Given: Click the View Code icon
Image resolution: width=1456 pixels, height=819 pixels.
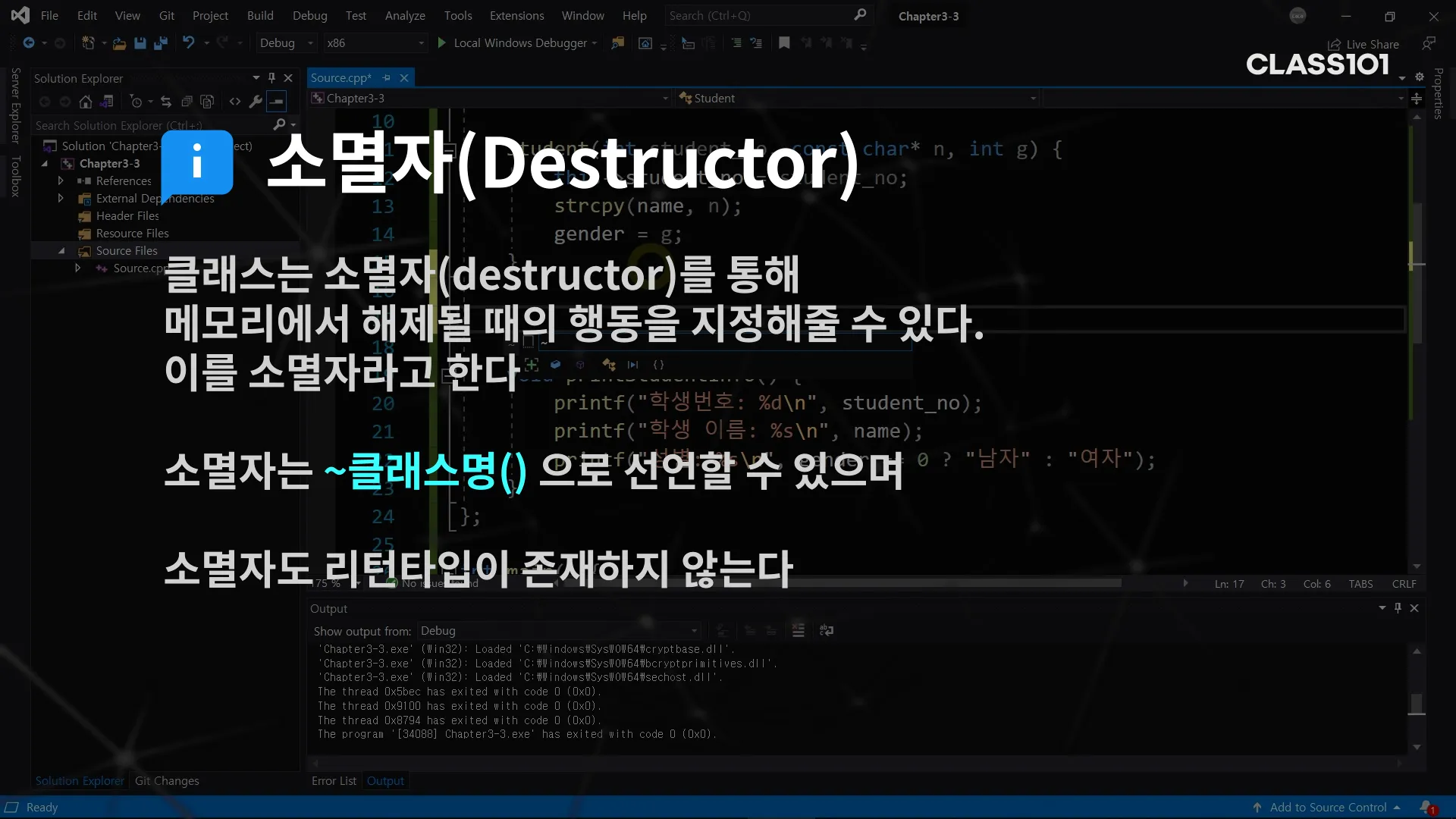Looking at the screenshot, I should [x=235, y=102].
